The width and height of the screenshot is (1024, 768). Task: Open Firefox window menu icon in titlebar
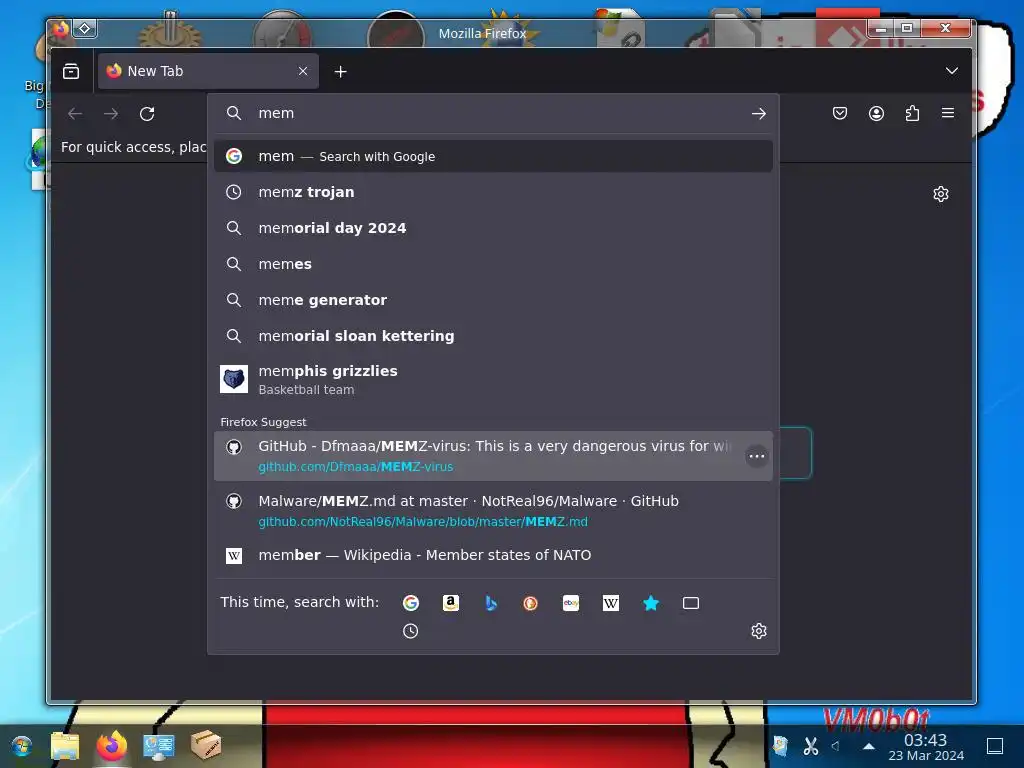(61, 29)
